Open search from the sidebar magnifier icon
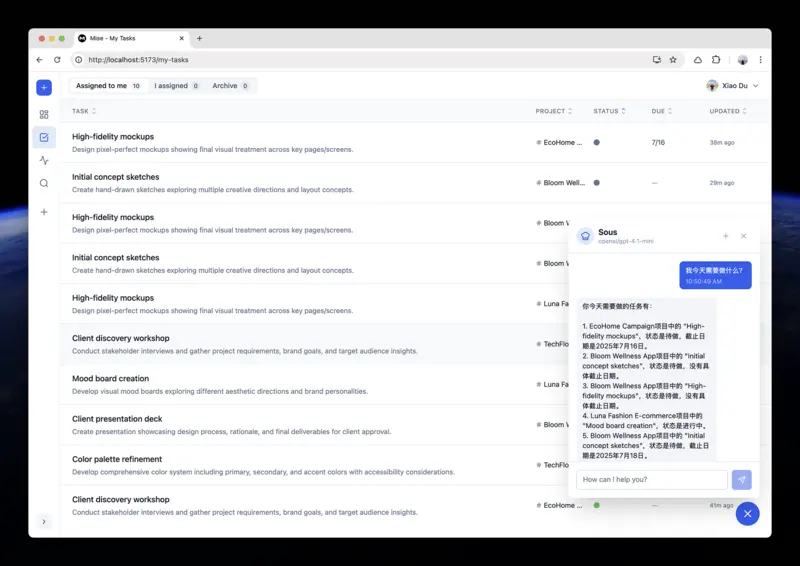 pos(44,183)
